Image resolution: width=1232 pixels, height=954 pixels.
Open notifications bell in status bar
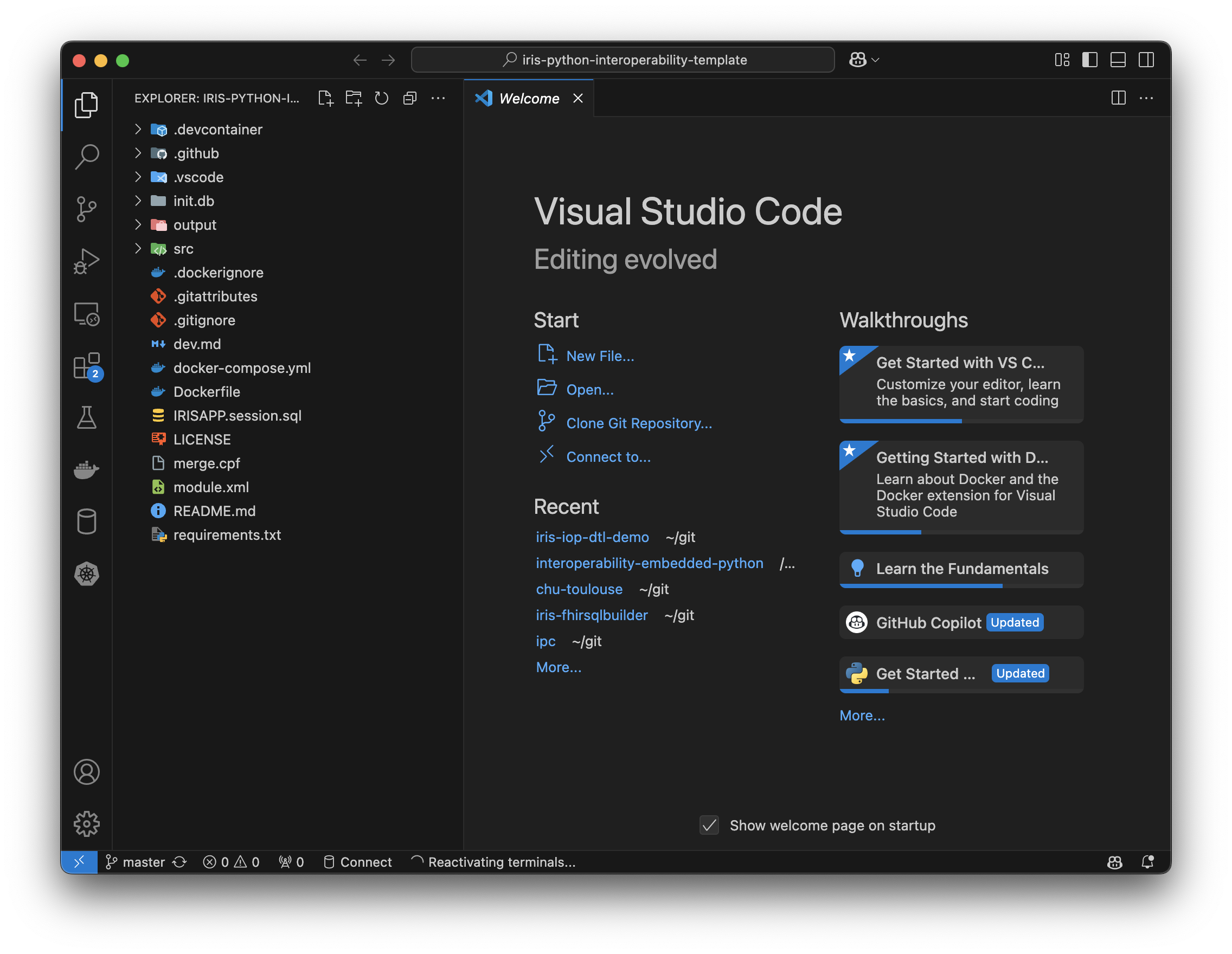(1147, 861)
